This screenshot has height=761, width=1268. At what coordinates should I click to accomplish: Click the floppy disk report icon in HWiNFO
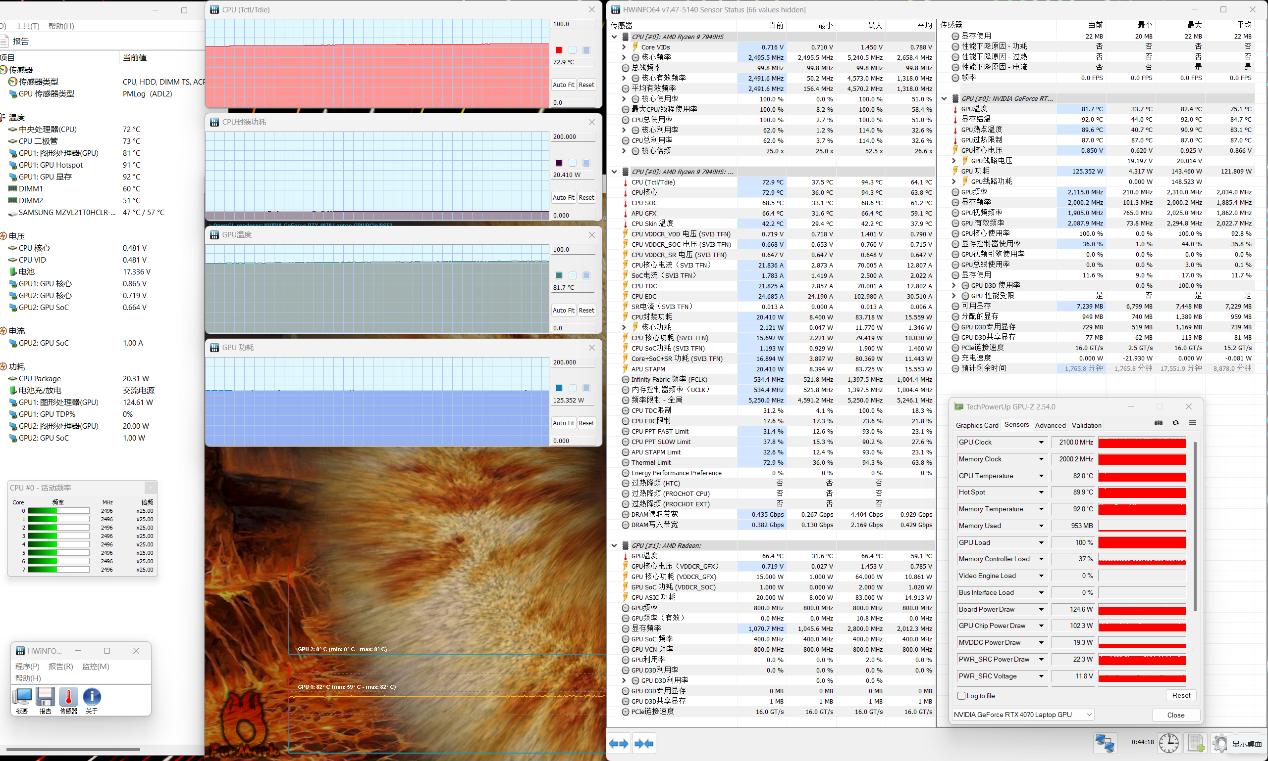(x=45, y=697)
